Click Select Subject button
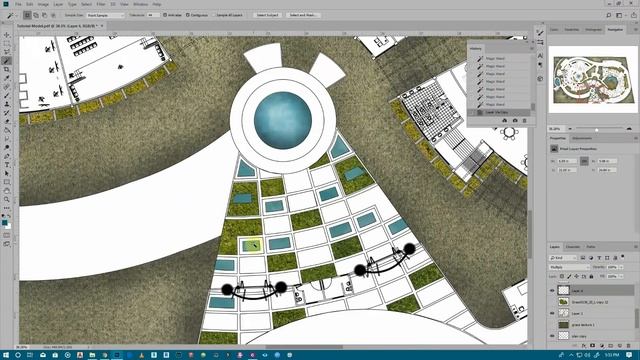 tap(268, 15)
